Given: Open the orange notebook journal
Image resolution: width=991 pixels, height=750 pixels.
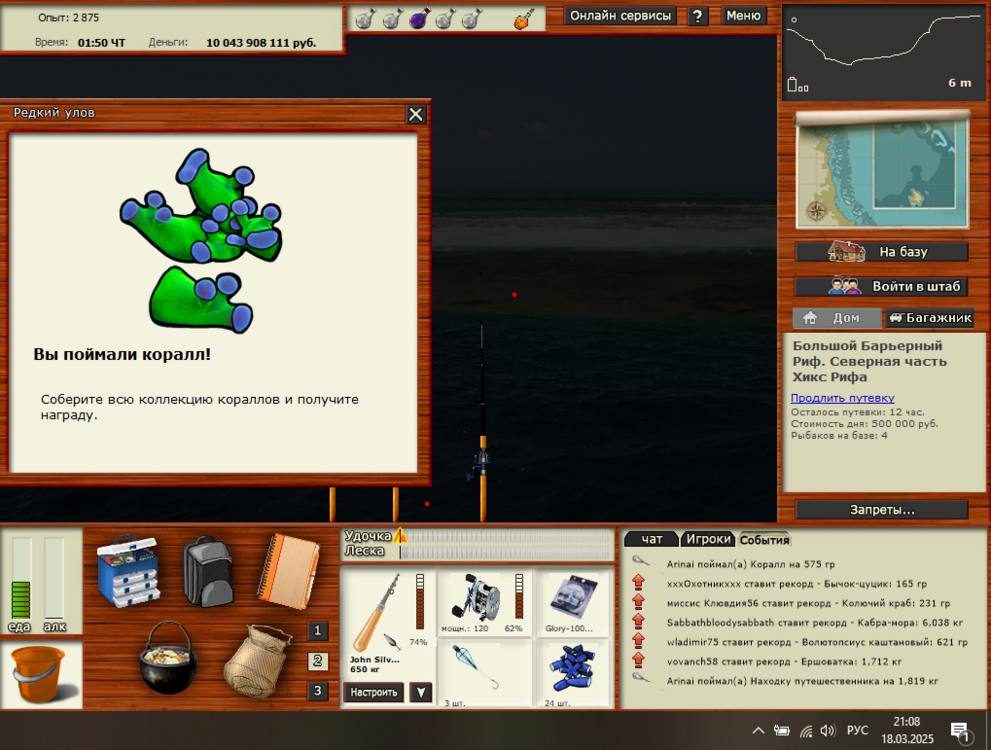Looking at the screenshot, I should [x=289, y=570].
